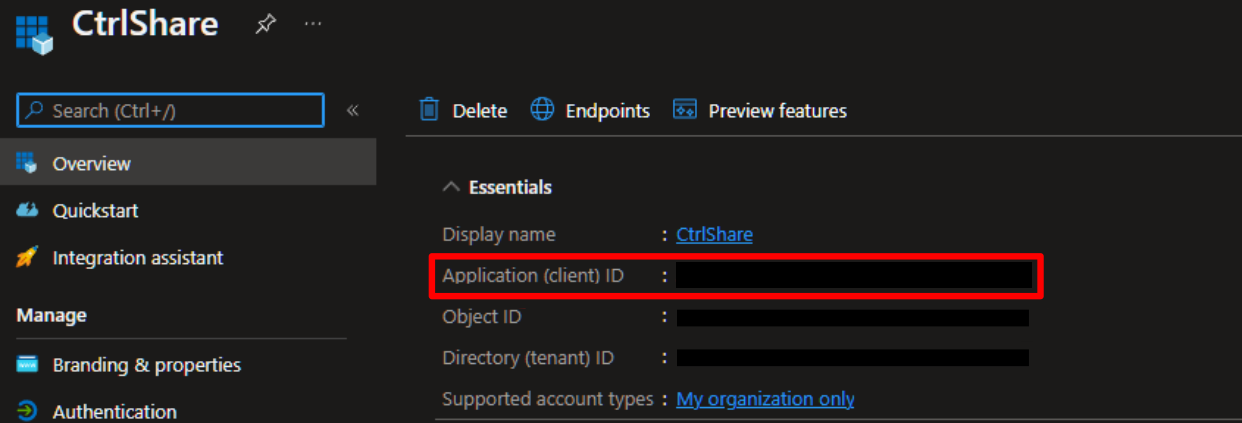Click the Branding & properties icon
The width and height of the screenshot is (1242, 423).
(27, 364)
